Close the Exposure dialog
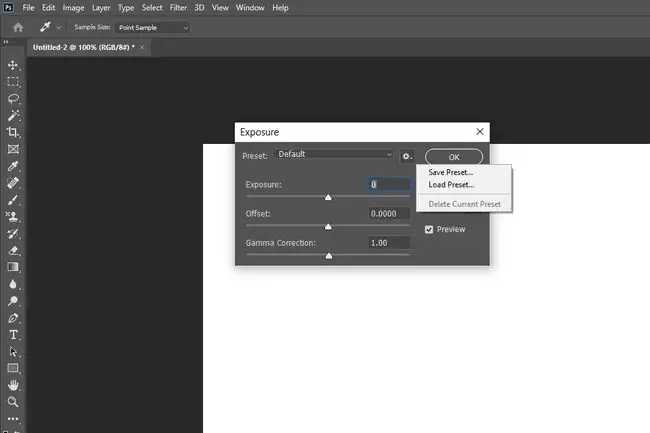This screenshot has height=433, width=650. pyautogui.click(x=480, y=132)
